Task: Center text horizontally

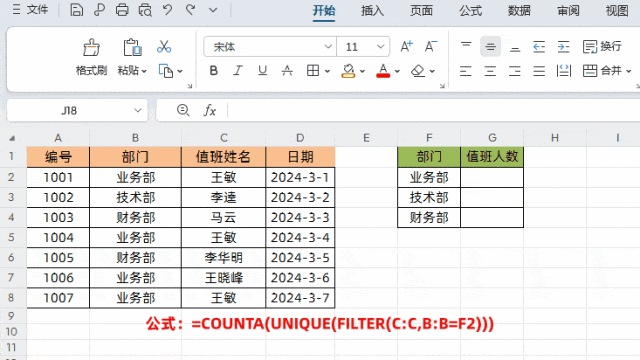Action: [x=490, y=71]
